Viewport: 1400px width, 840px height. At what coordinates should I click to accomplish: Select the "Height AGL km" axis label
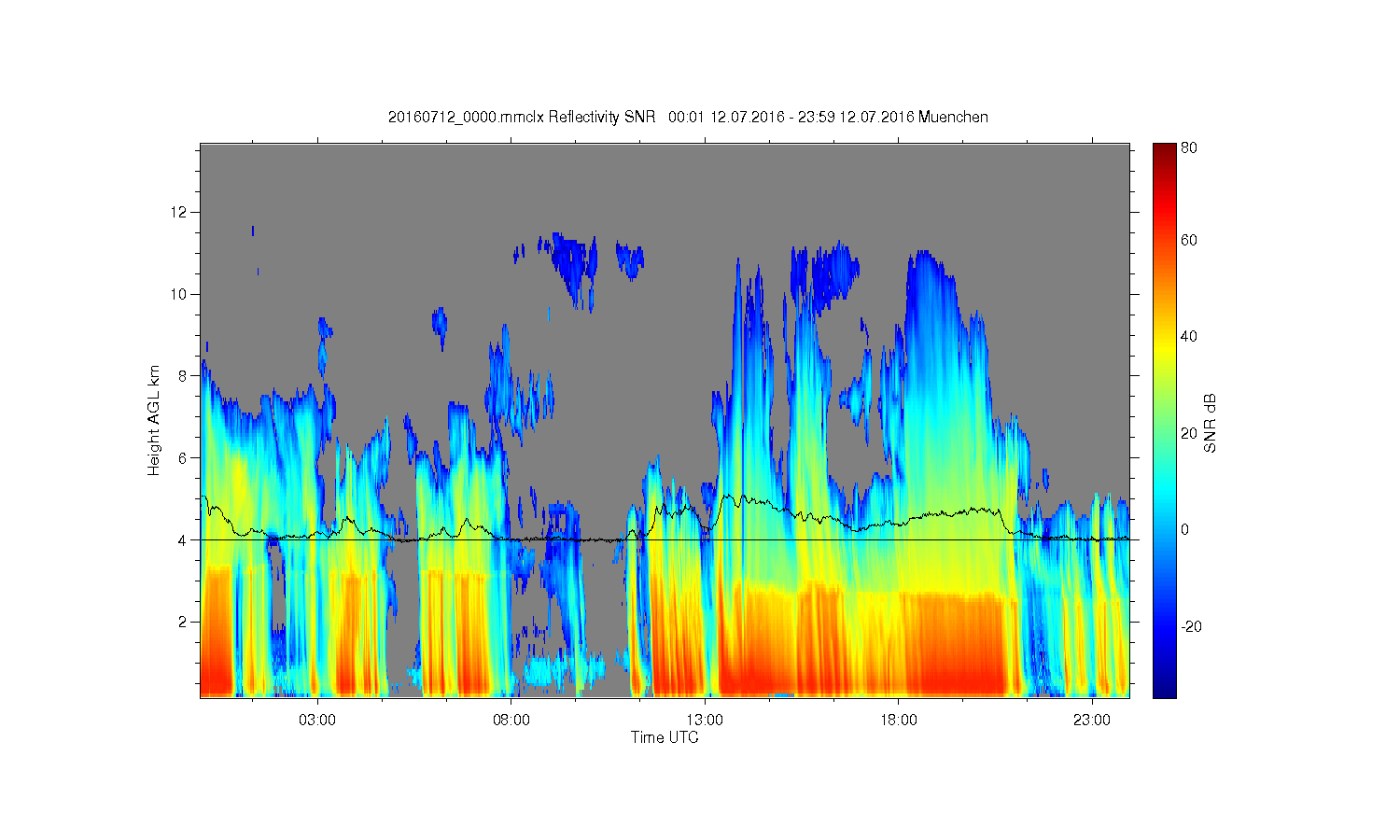pyautogui.click(x=154, y=420)
